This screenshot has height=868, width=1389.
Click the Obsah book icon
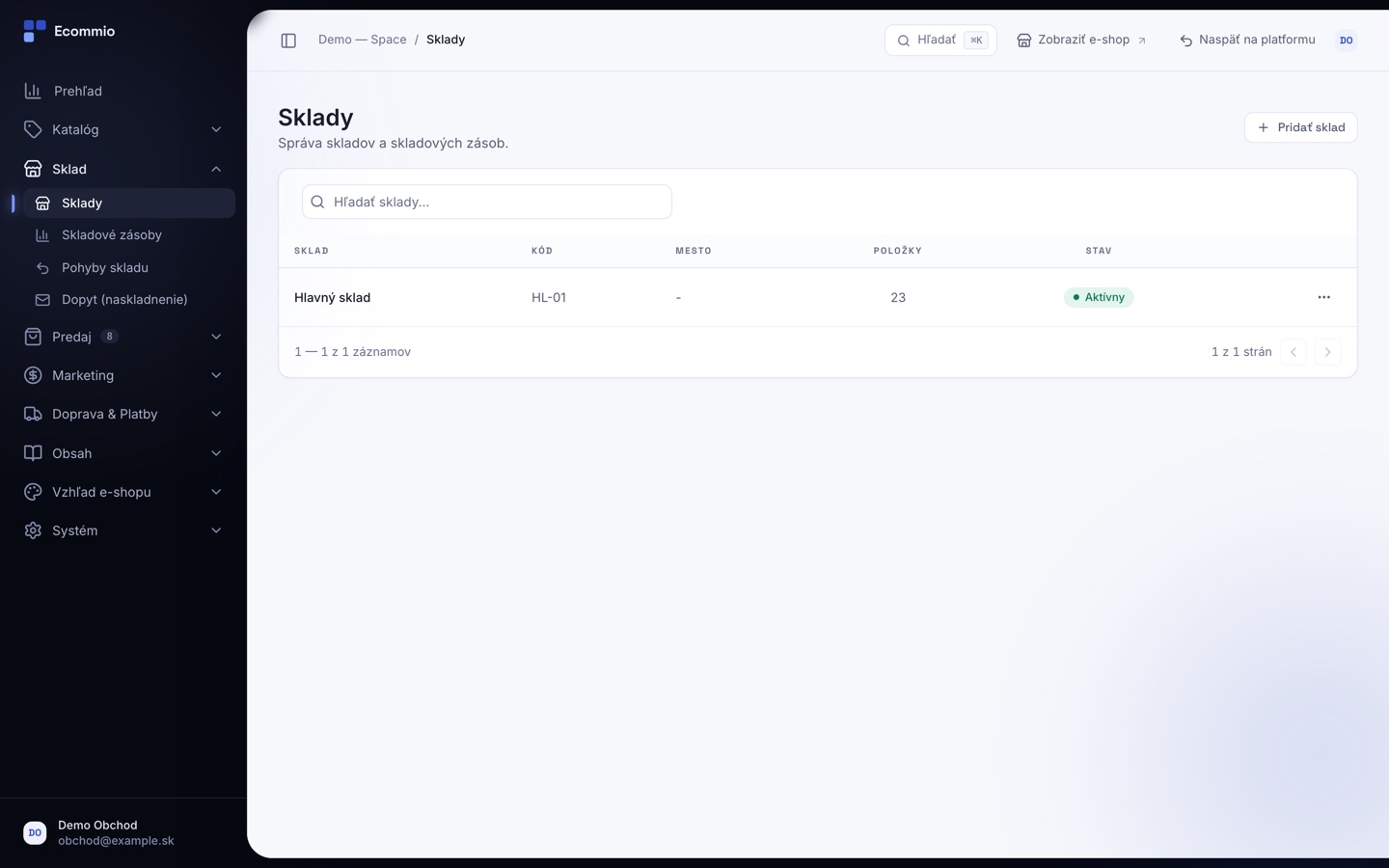point(33,453)
